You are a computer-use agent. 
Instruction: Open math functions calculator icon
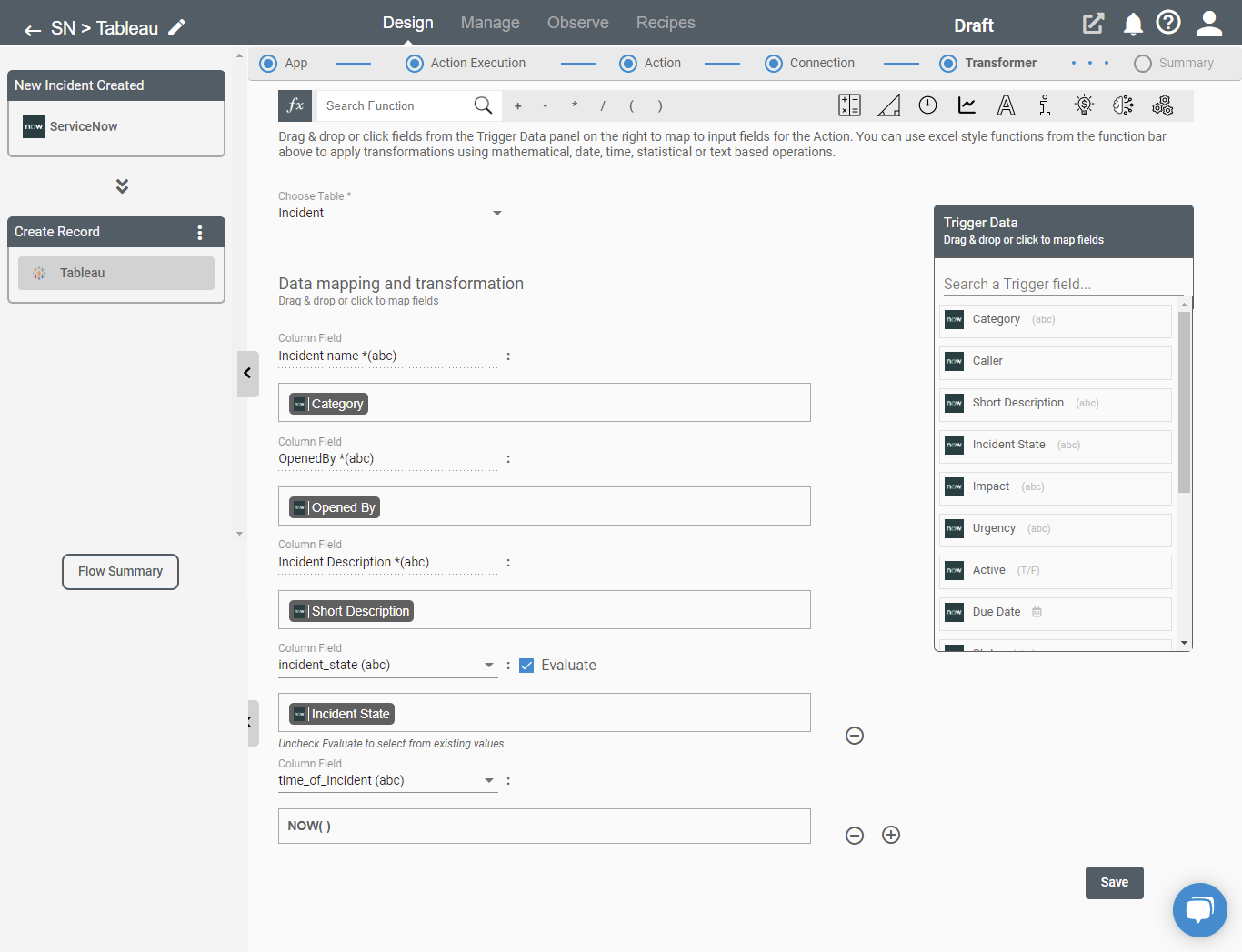point(849,105)
